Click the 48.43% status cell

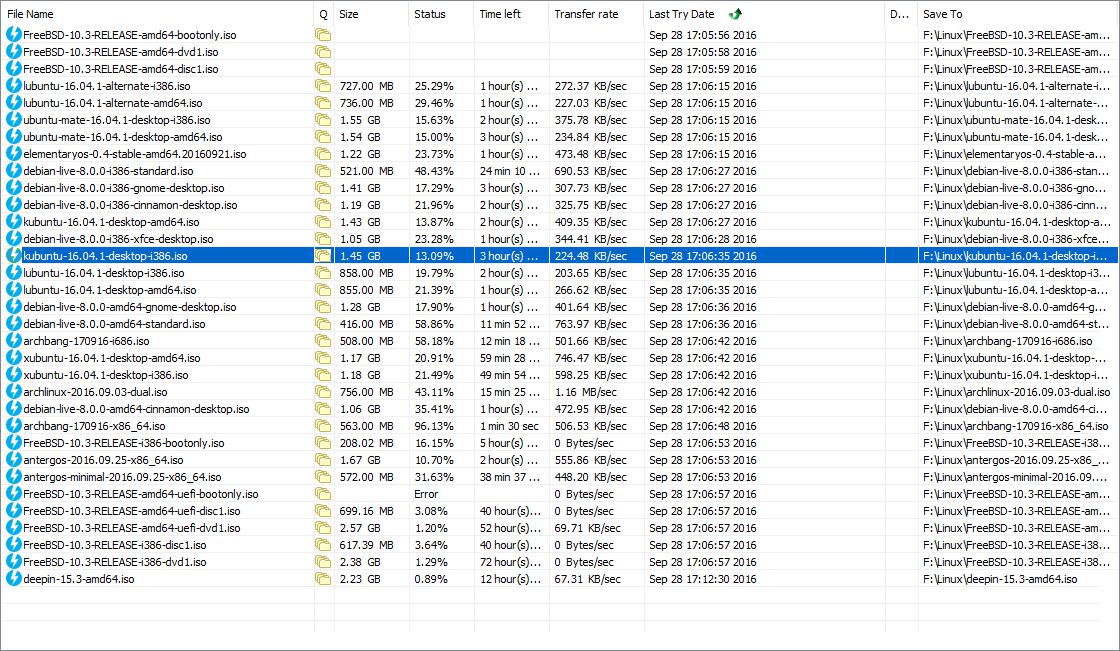point(434,171)
